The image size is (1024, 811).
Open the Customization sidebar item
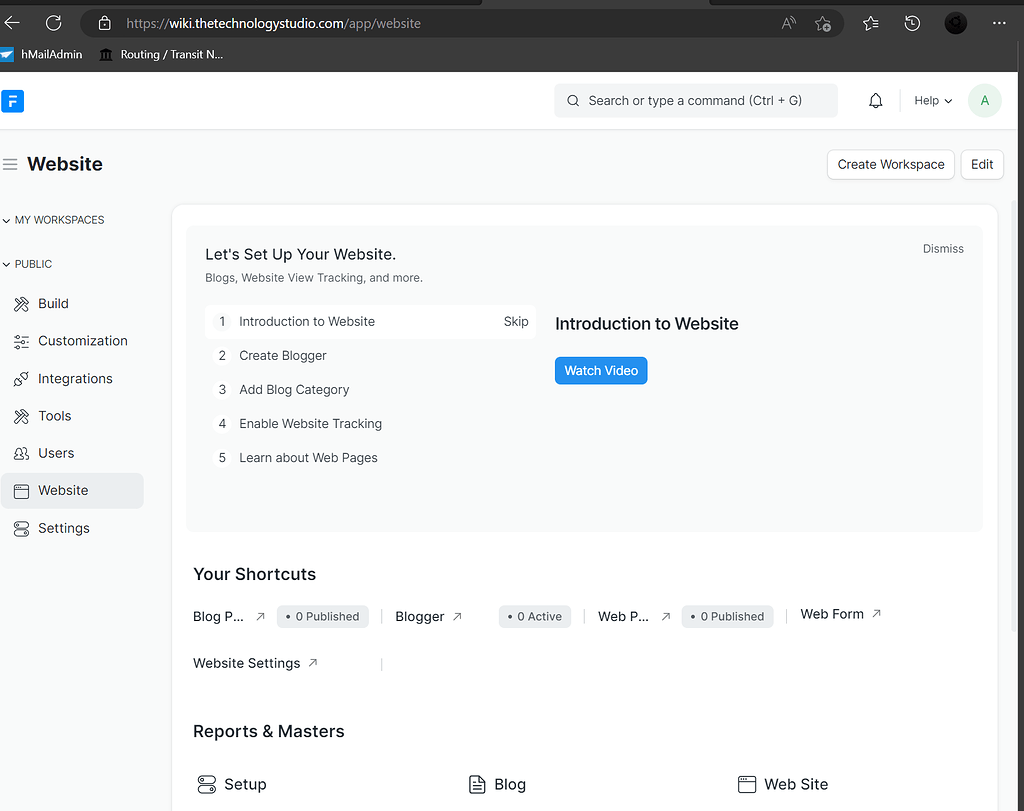[x=82, y=341]
